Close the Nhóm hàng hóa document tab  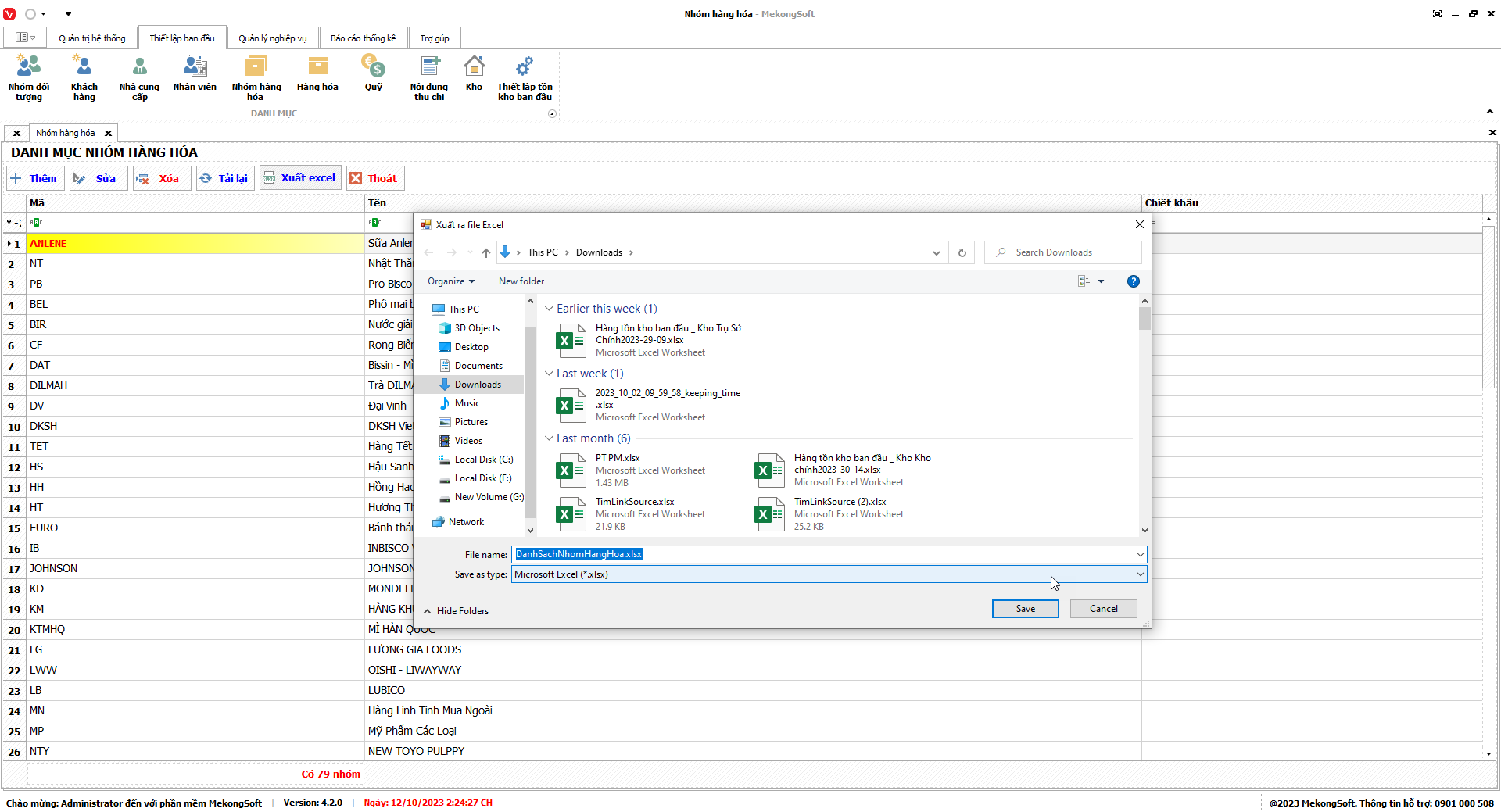pyautogui.click(x=109, y=133)
